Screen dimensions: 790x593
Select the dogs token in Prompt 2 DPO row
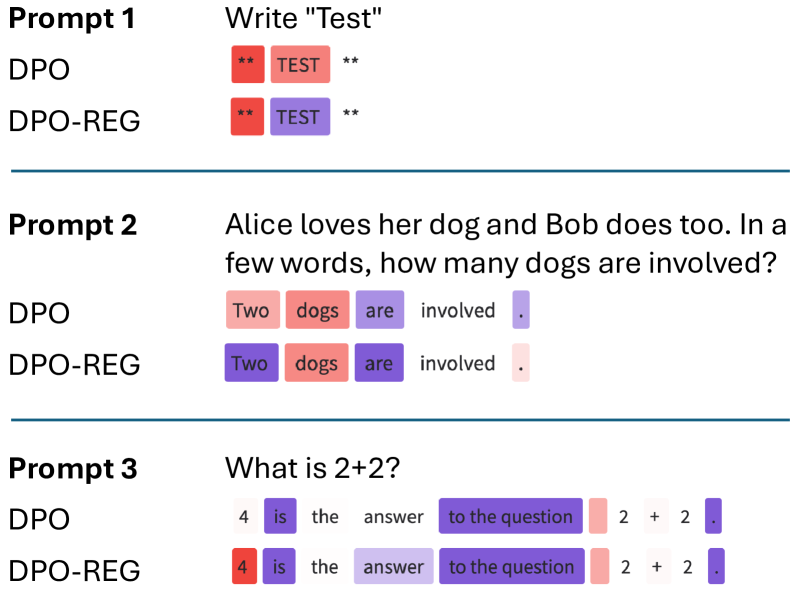[x=318, y=310]
